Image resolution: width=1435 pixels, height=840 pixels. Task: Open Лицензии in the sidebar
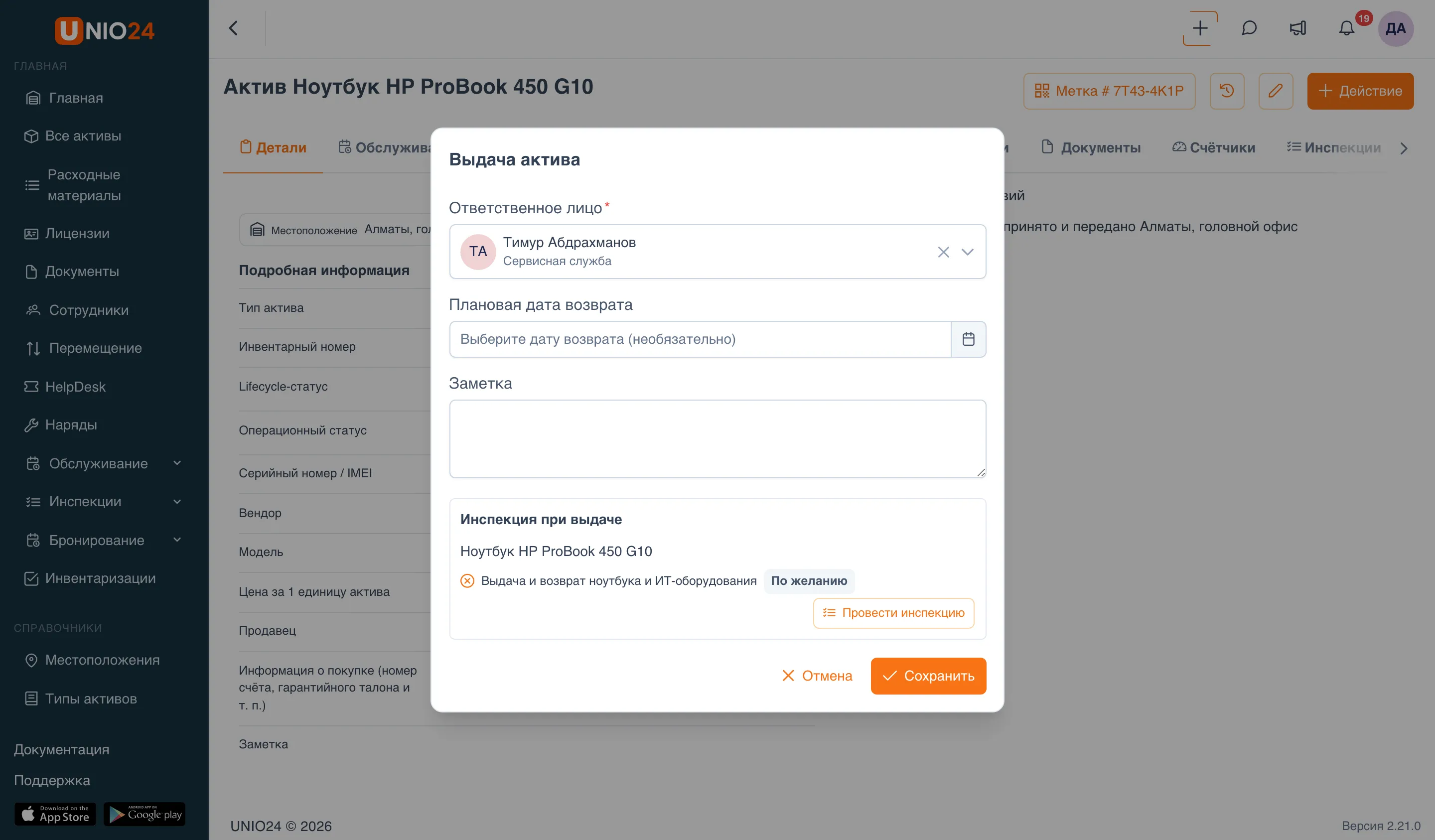coord(67,234)
